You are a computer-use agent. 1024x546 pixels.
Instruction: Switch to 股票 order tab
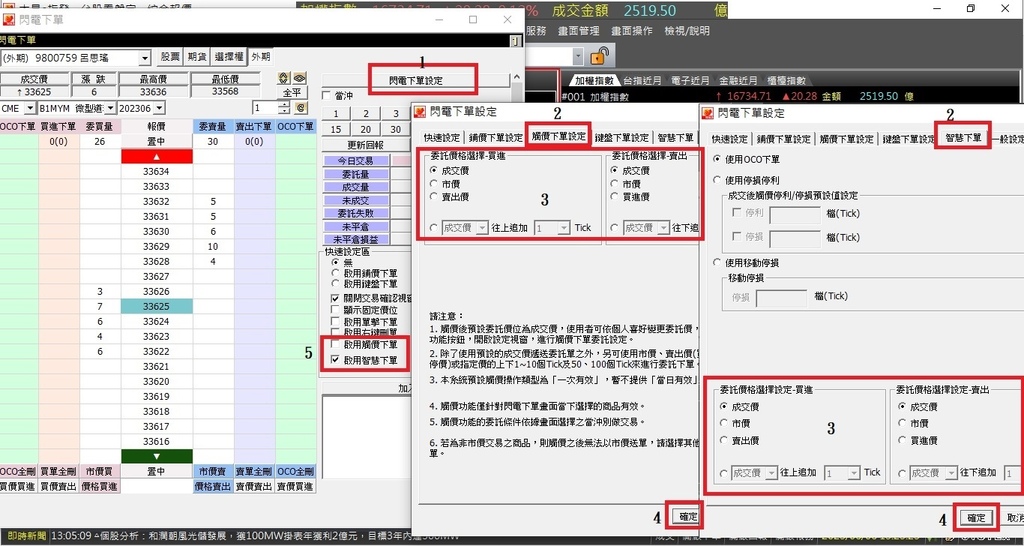[x=170, y=57]
